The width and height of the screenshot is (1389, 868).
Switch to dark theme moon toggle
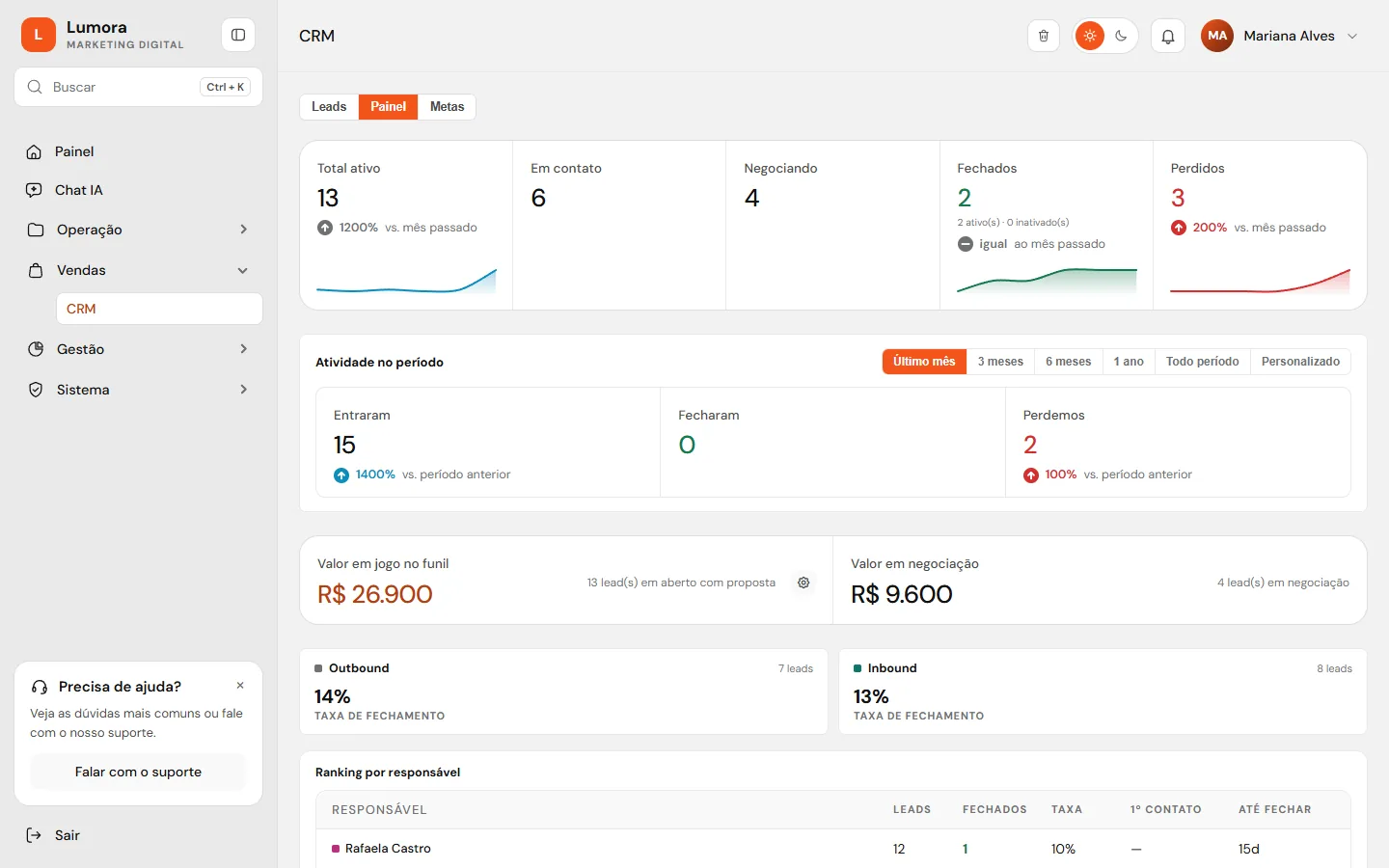click(x=1121, y=36)
